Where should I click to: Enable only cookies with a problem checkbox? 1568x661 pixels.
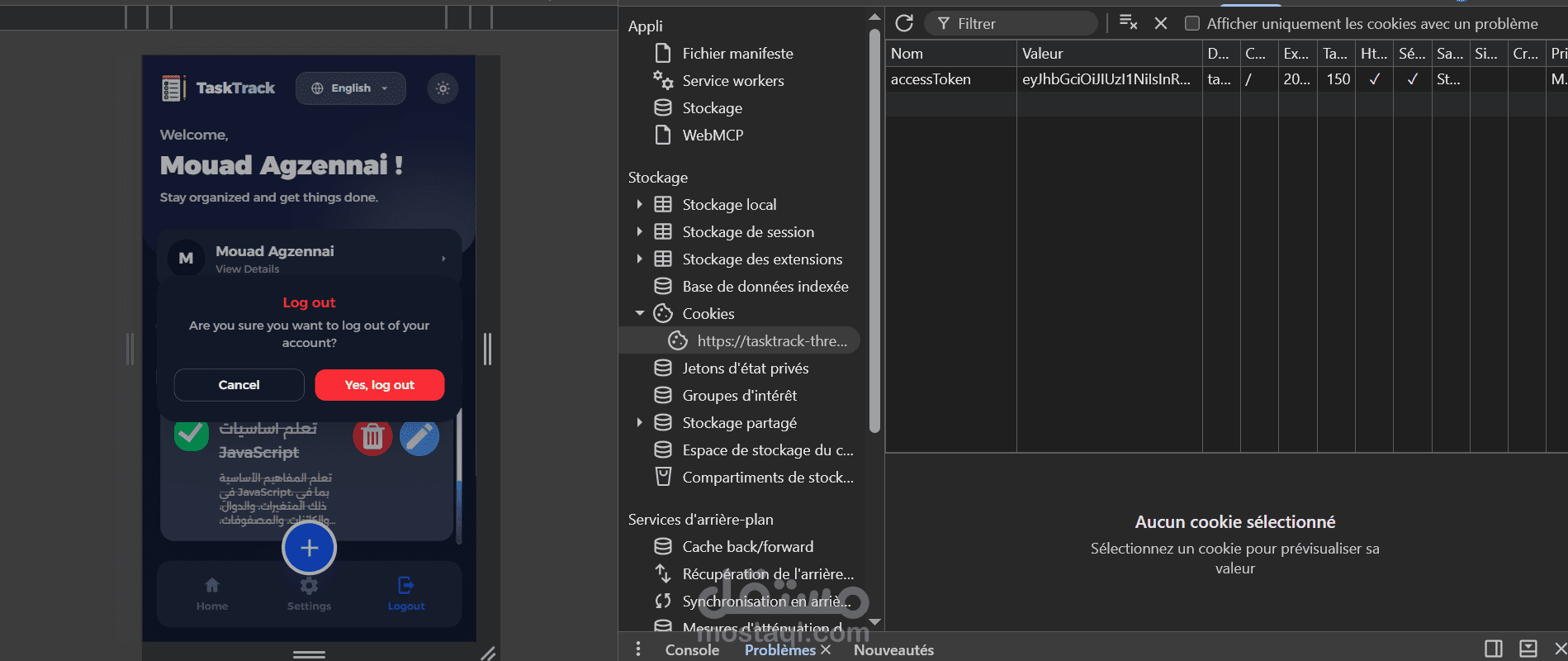point(1192,23)
